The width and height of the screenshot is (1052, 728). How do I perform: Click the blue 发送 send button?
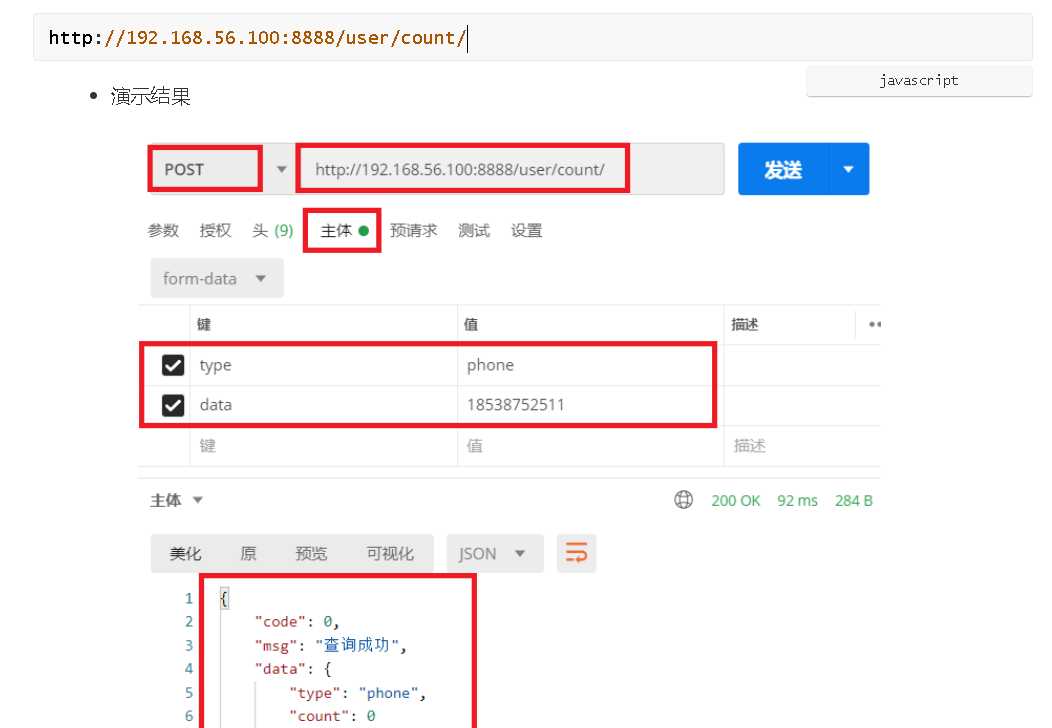click(x=783, y=169)
